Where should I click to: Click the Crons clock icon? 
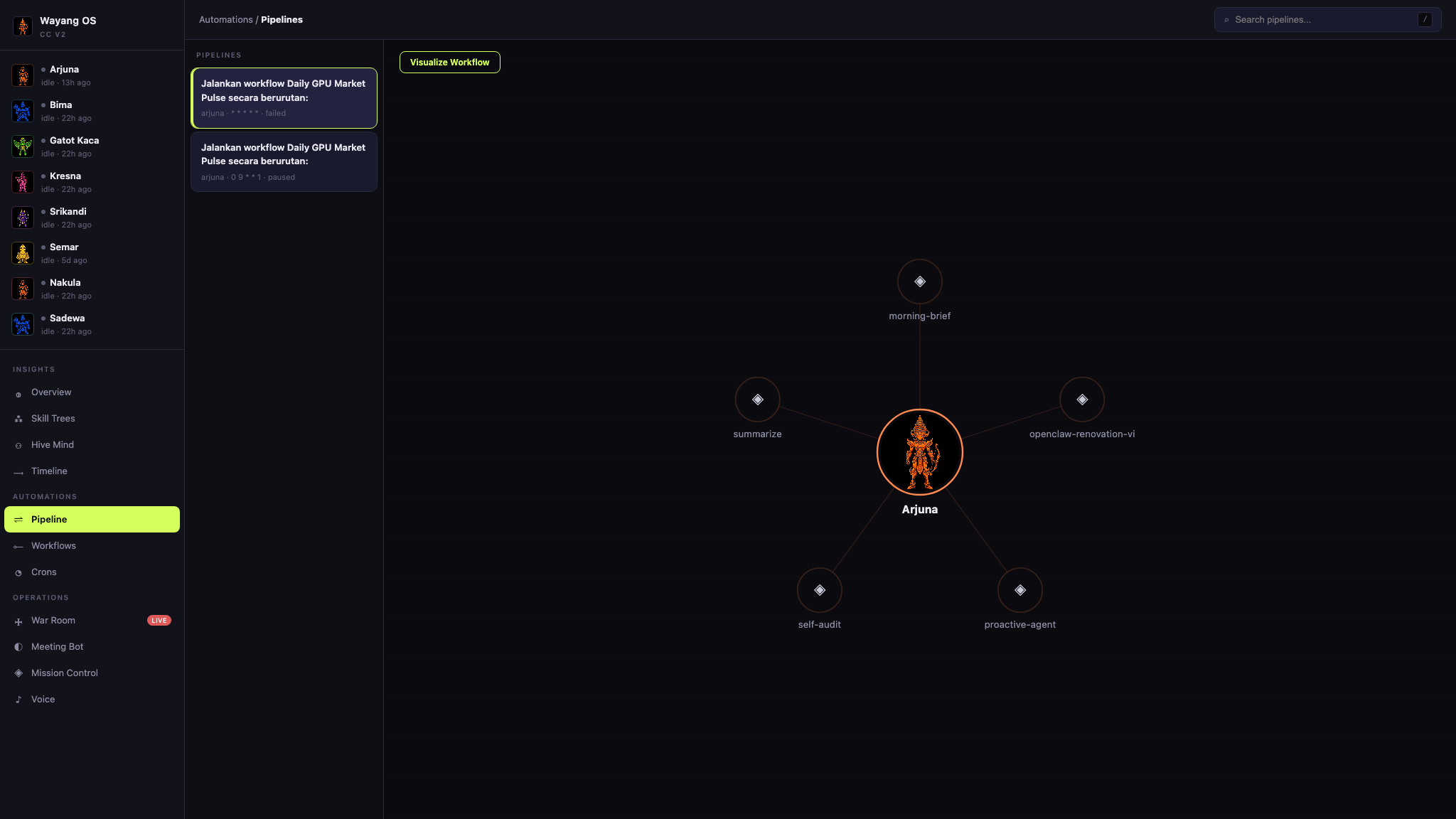coord(18,573)
